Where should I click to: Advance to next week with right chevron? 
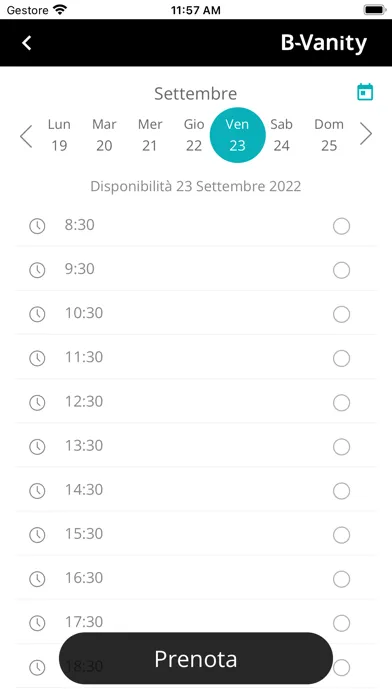click(x=365, y=134)
